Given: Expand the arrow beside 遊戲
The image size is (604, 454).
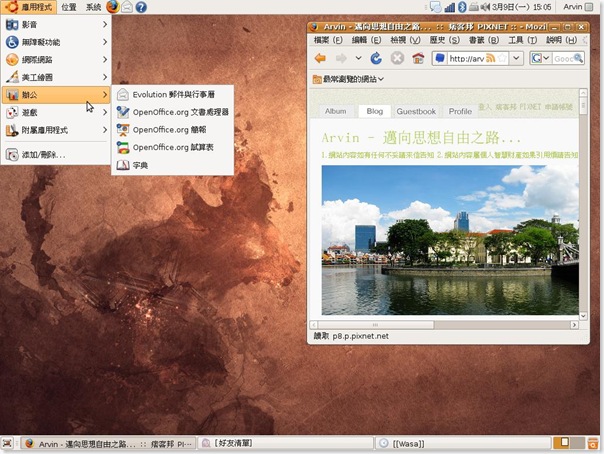Looking at the screenshot, I should 105,112.
